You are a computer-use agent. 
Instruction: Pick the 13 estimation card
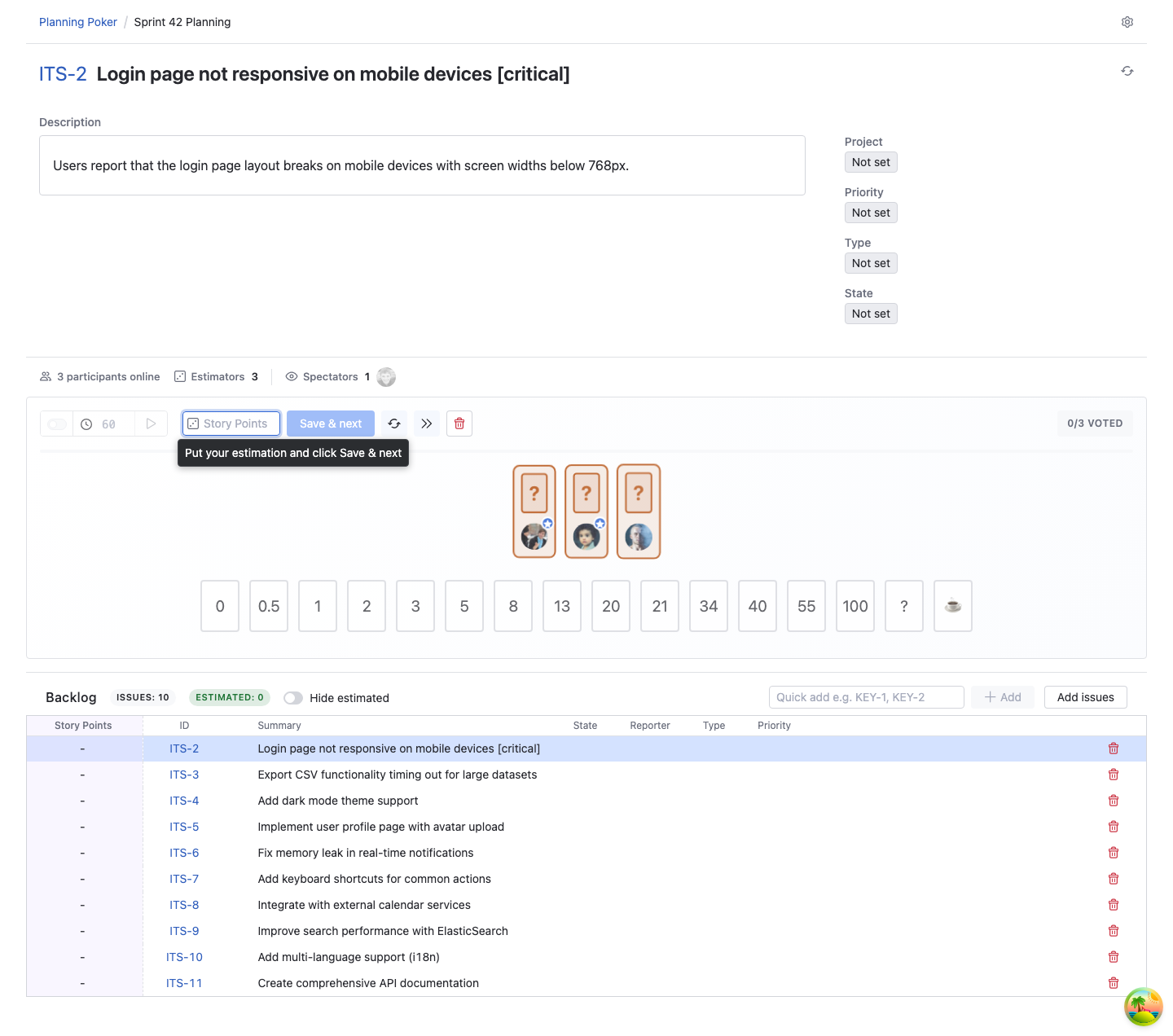562,606
